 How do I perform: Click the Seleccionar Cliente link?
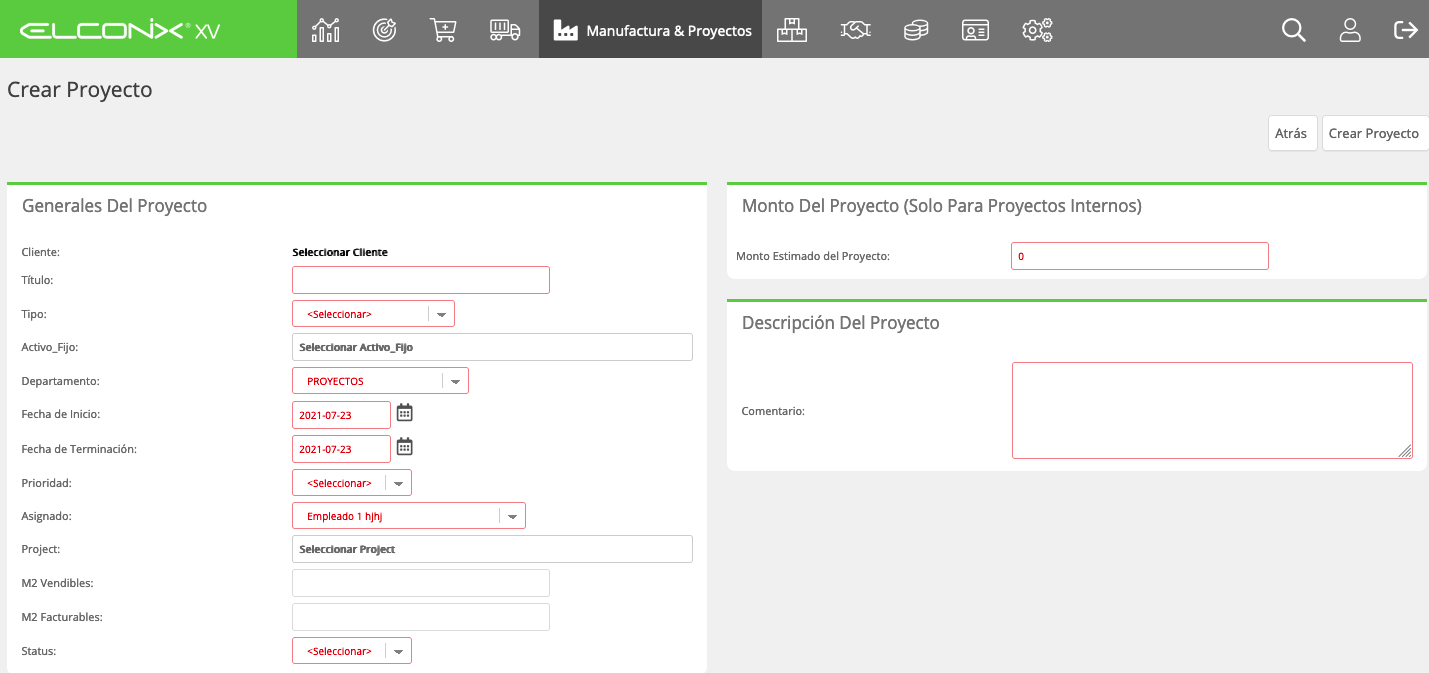coord(340,252)
